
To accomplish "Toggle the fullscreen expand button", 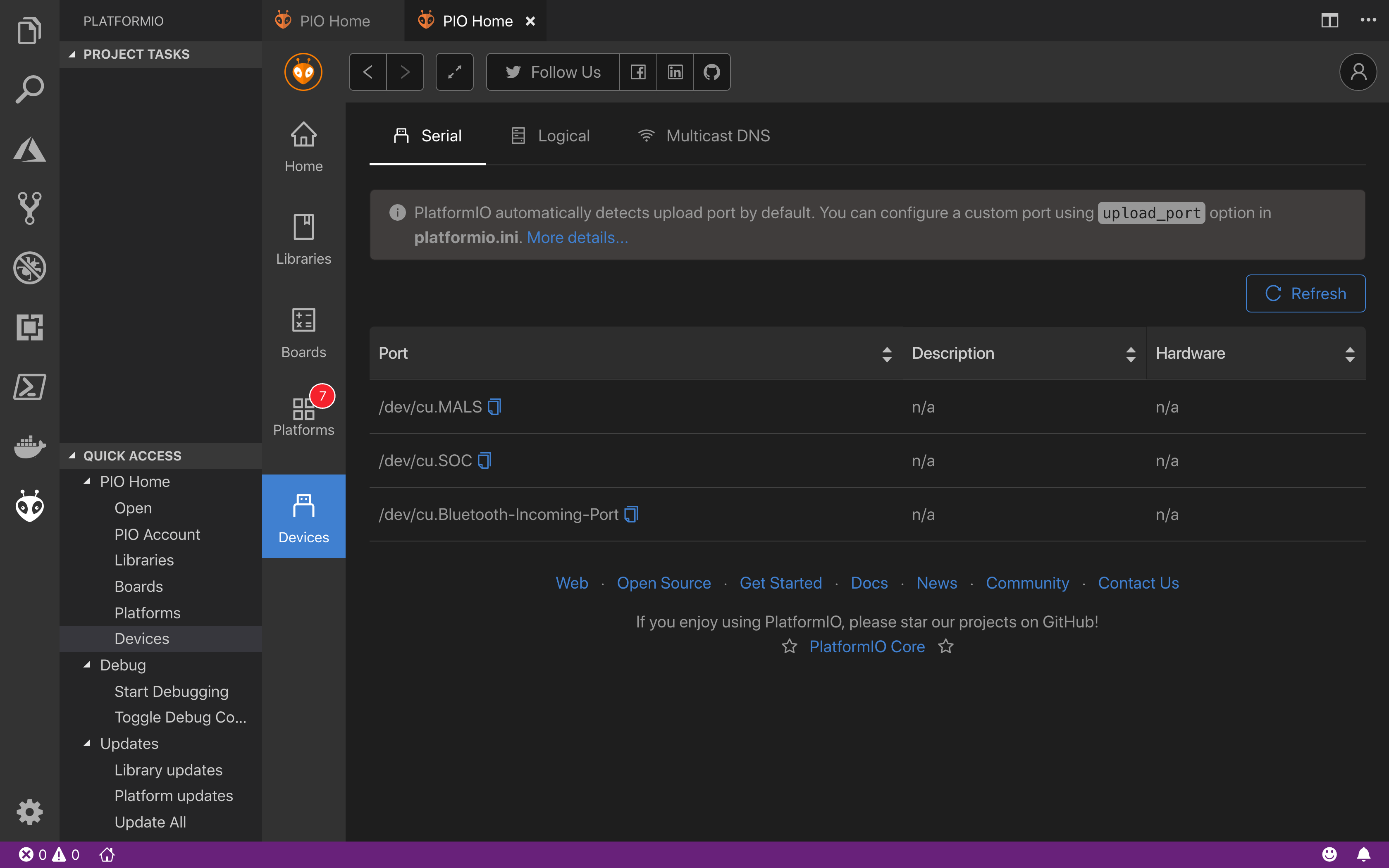I will (454, 72).
